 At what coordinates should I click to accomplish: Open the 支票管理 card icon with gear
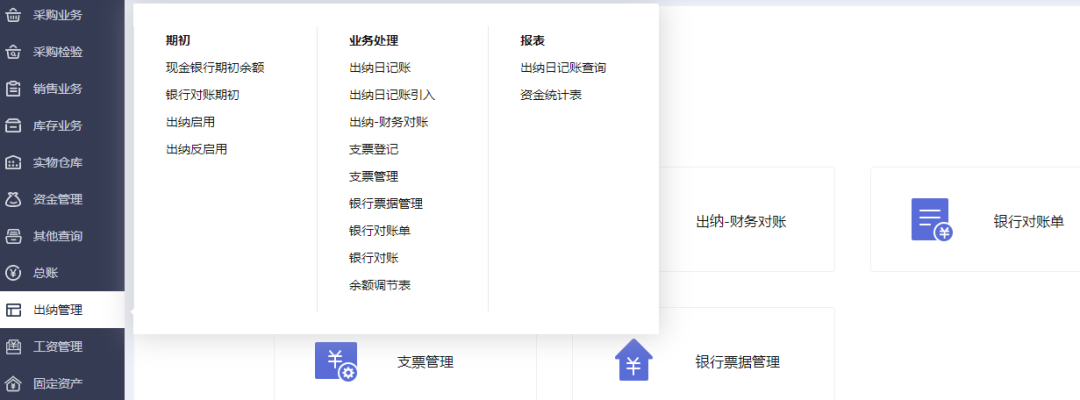(335, 361)
